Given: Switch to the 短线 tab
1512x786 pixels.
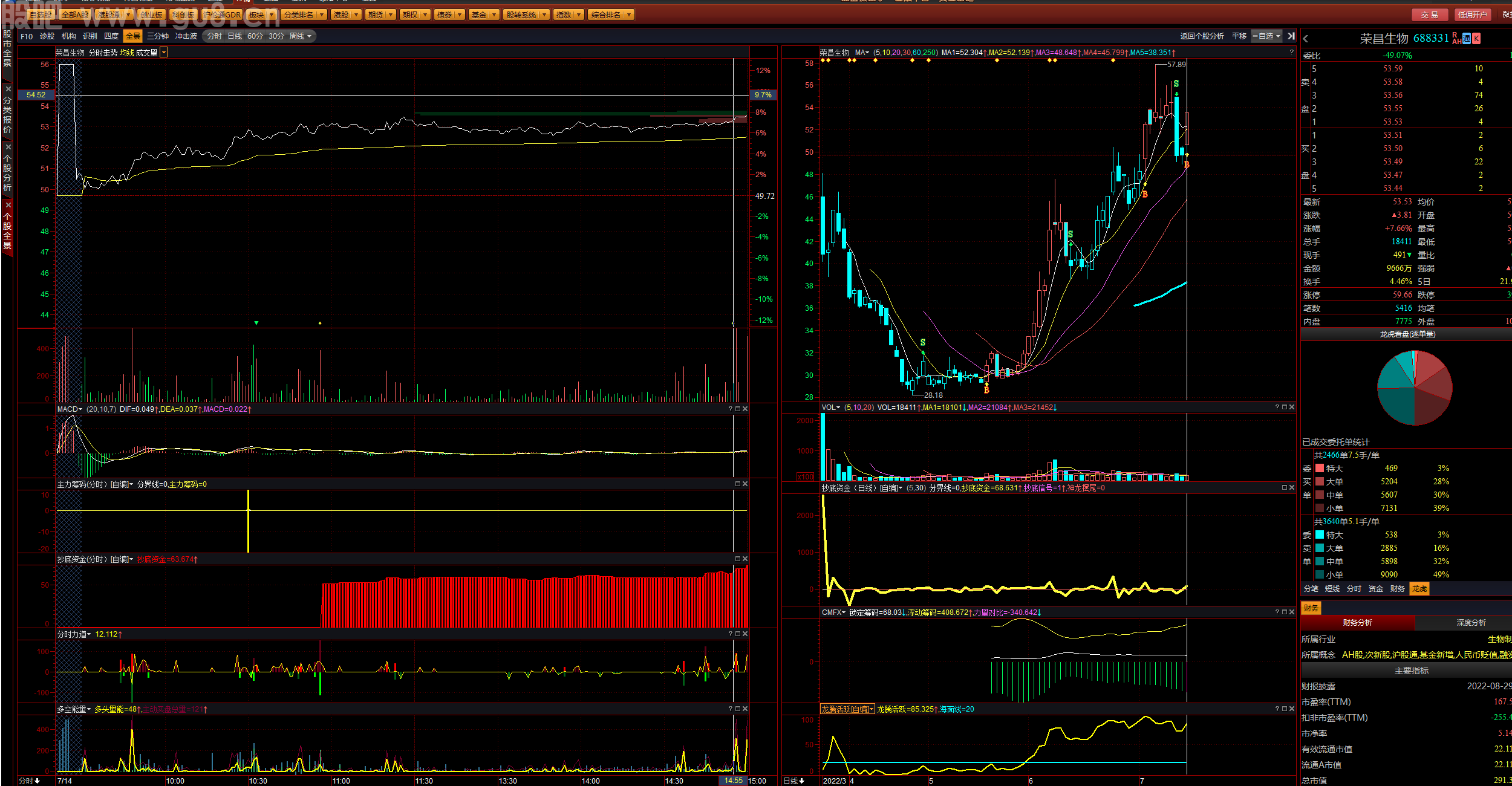Looking at the screenshot, I should pyautogui.click(x=1332, y=589).
